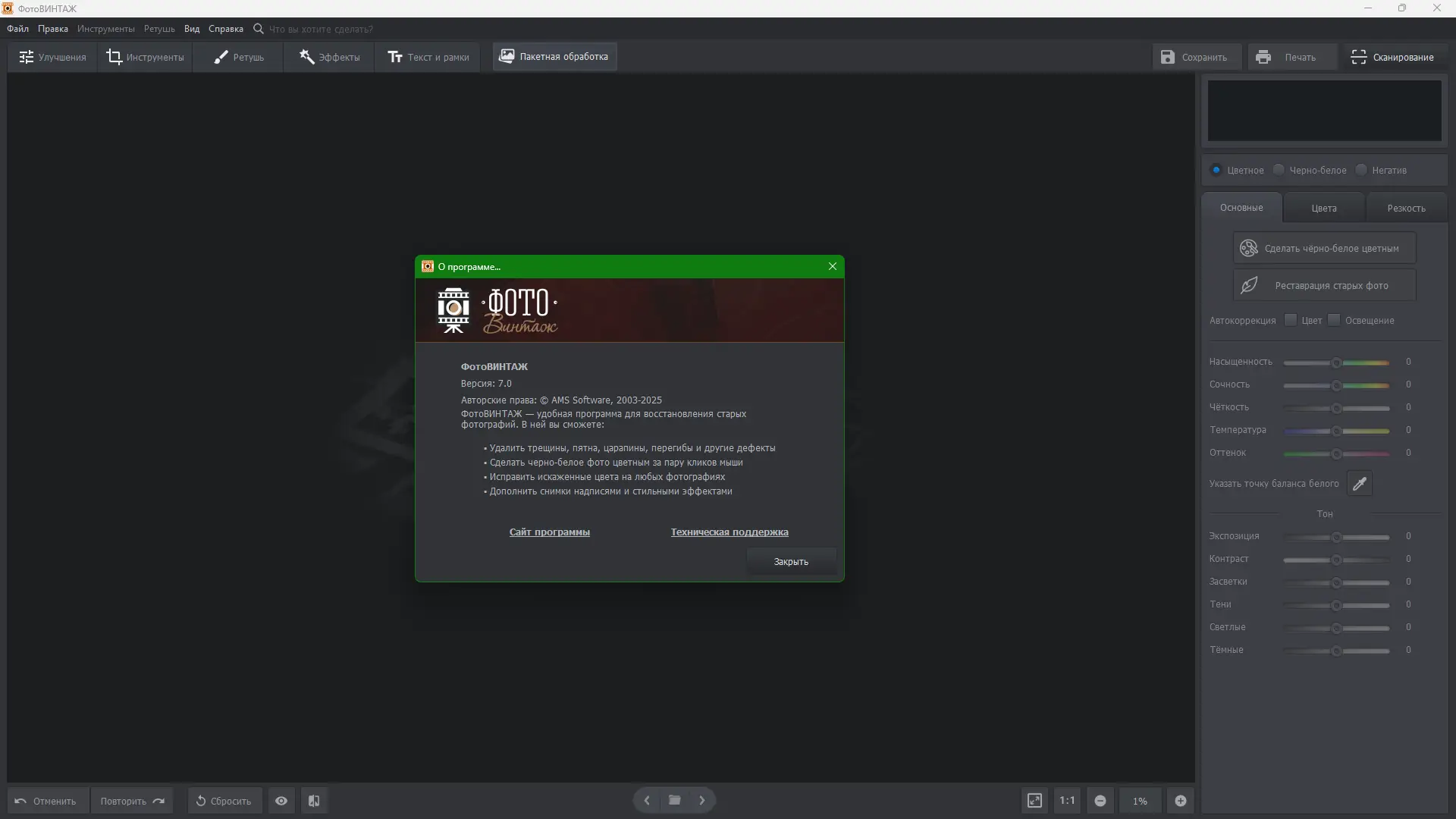Open Сканирование scanning tool
The height and width of the screenshot is (819, 1456).
pos(1392,57)
